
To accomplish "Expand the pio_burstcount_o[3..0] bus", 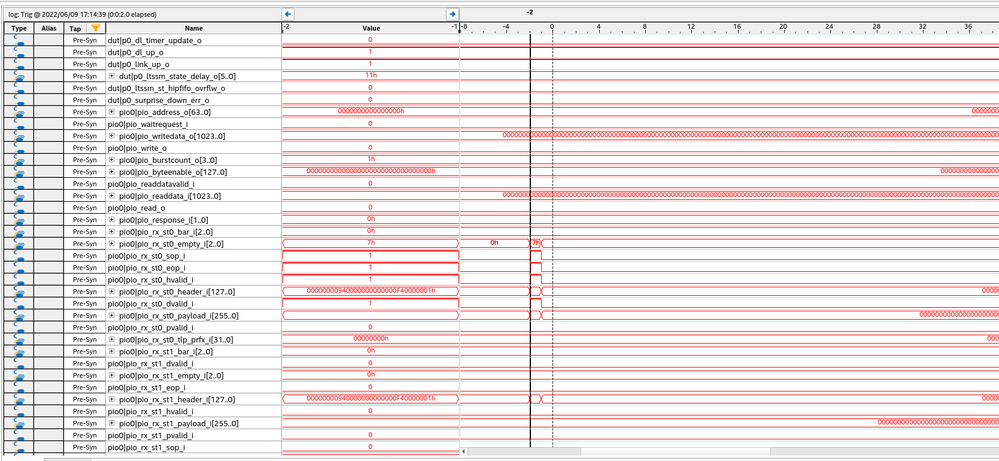I will point(111,160).
